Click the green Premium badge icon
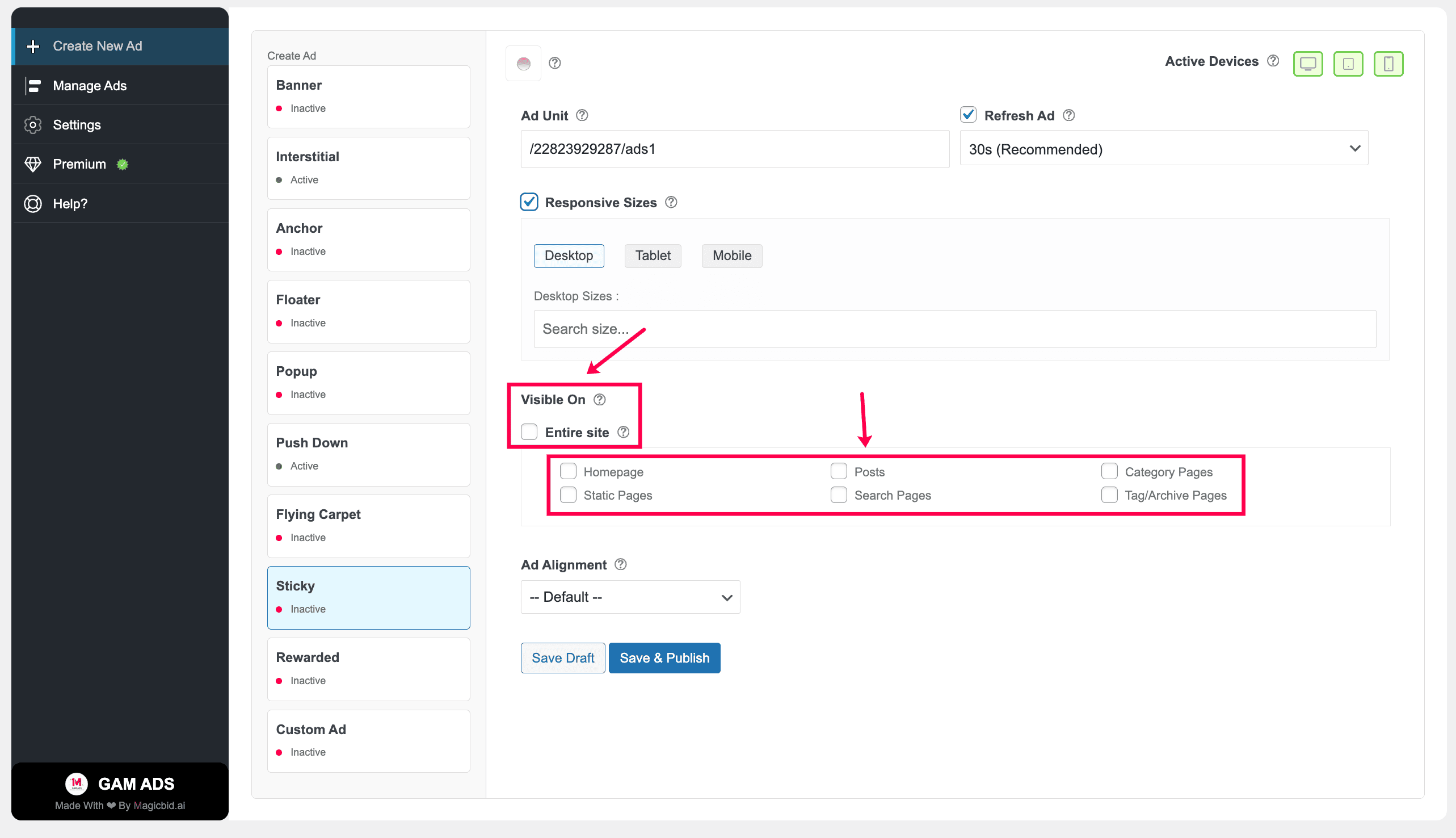 pyautogui.click(x=122, y=165)
